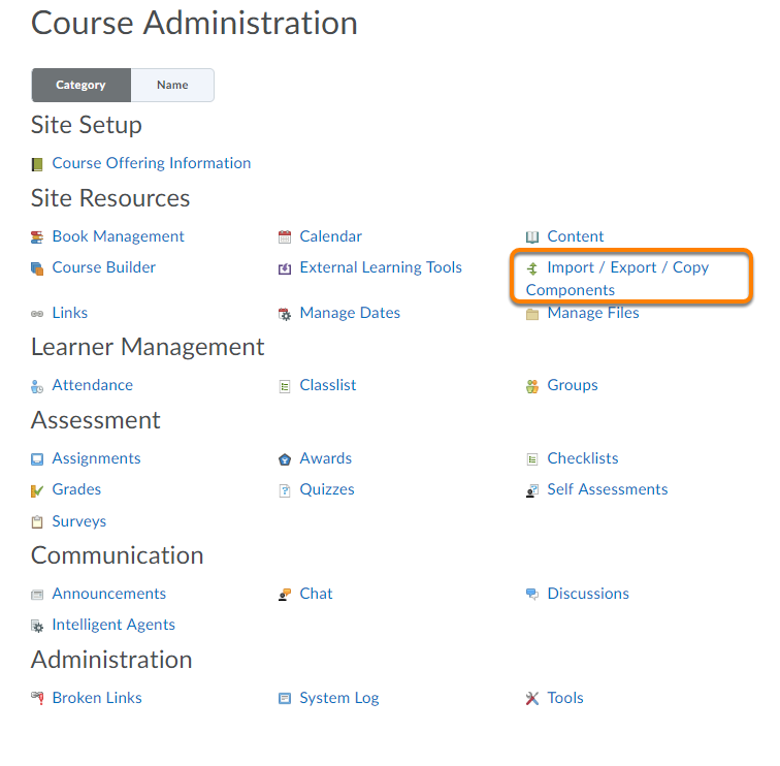This screenshot has height=766, width=780.
Task: Click the Manage Dates gear calendar icon
Action: 285,314
